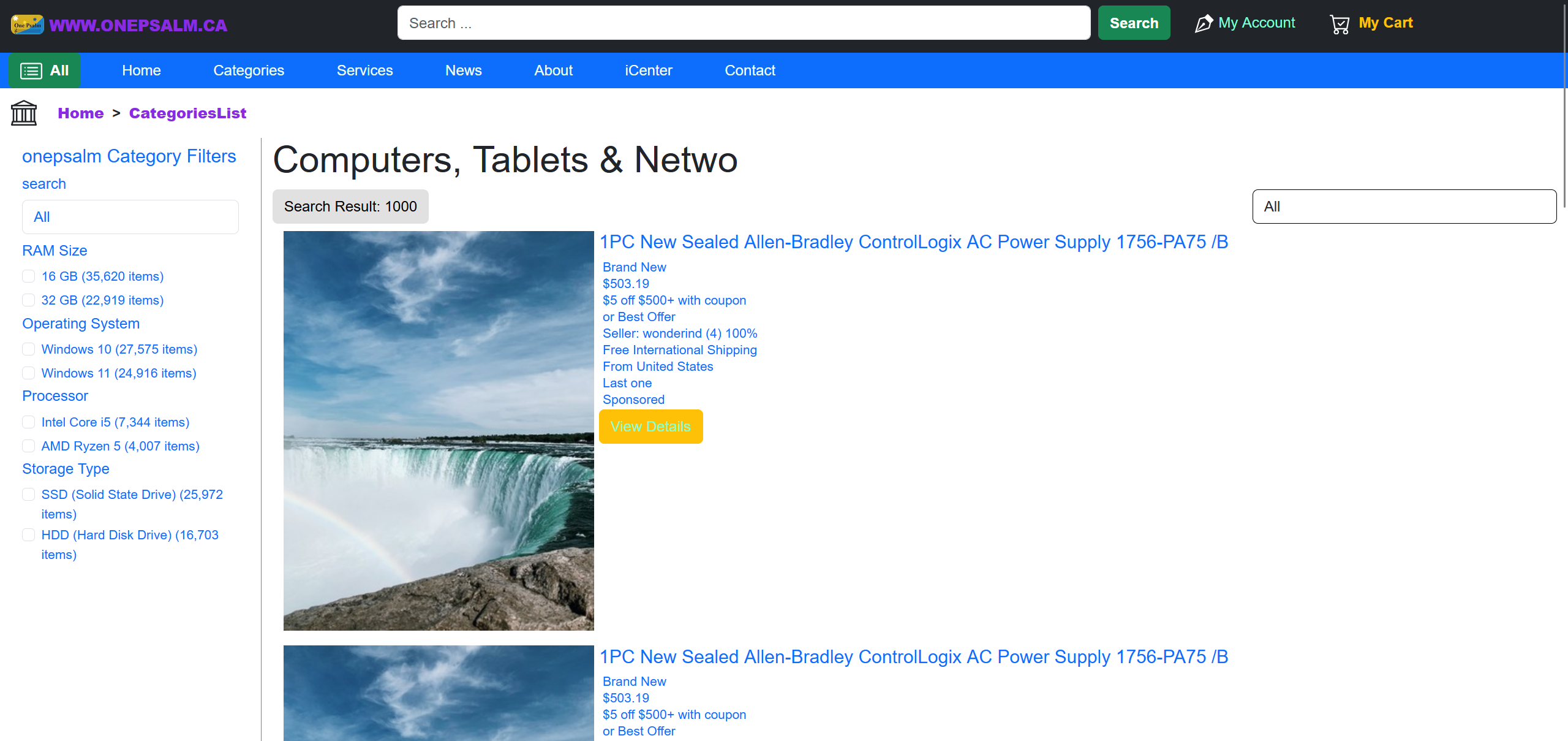Enable the 16 GB RAM checkbox

(29, 276)
